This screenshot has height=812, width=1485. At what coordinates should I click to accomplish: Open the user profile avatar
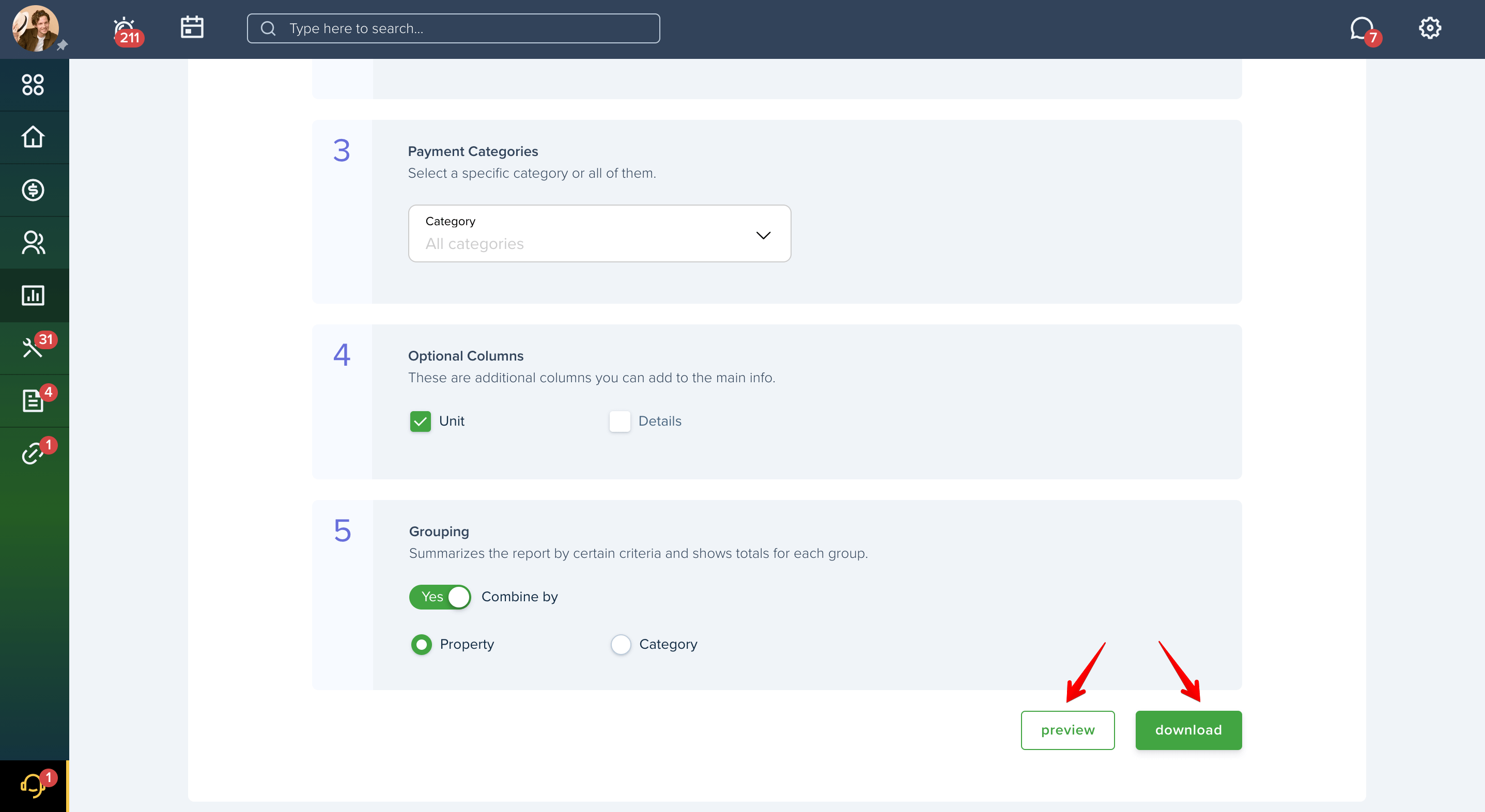35,28
